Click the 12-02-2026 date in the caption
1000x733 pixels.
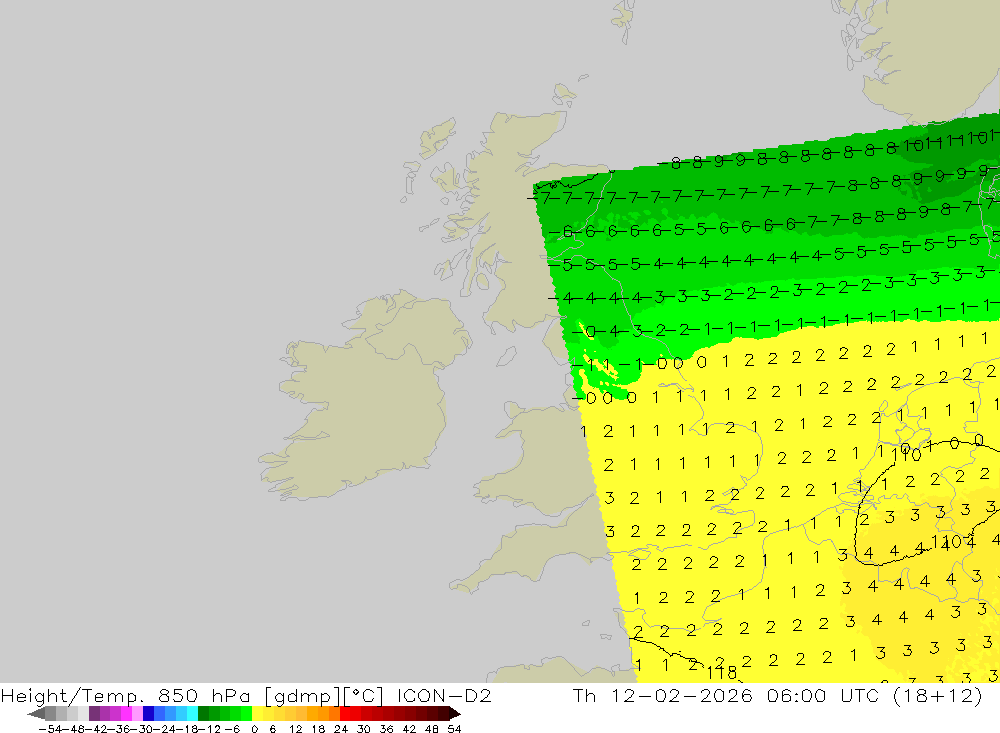click(x=682, y=695)
